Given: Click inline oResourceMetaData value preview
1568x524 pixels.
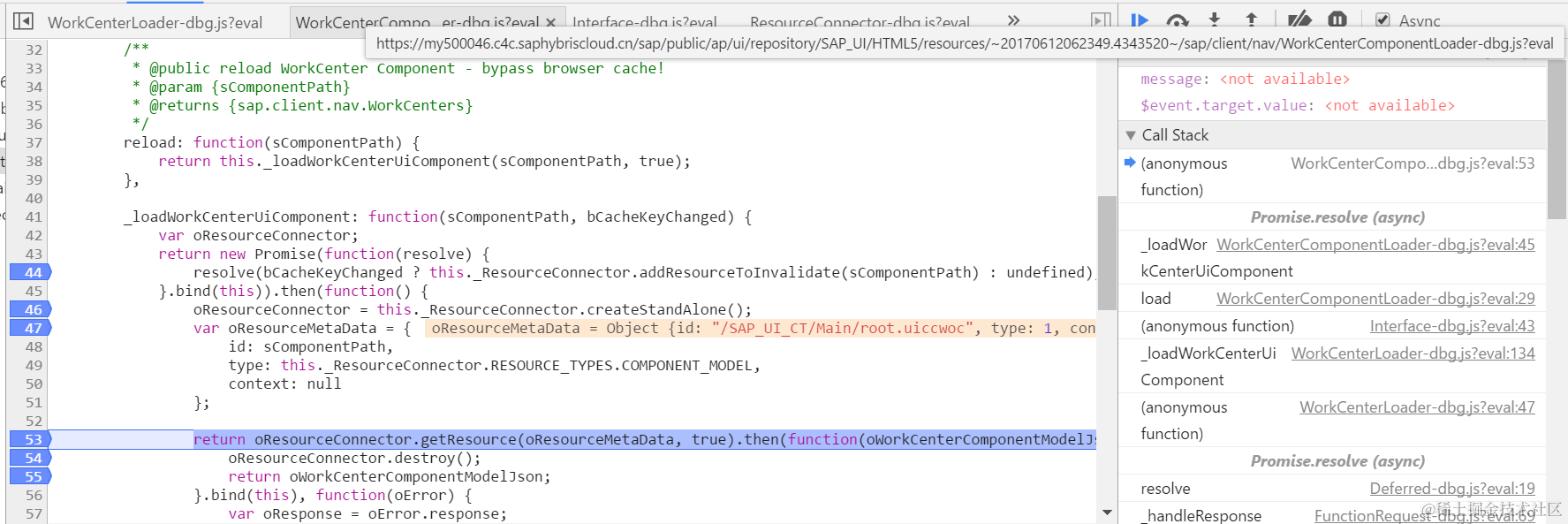Looking at the screenshot, I should (761, 328).
